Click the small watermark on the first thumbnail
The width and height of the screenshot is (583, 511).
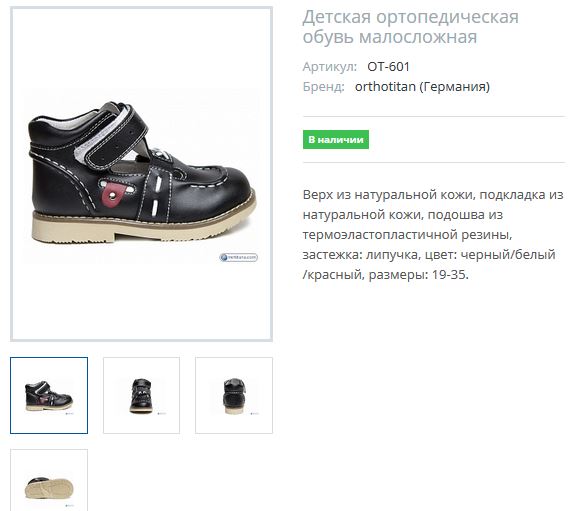(x=70, y=413)
